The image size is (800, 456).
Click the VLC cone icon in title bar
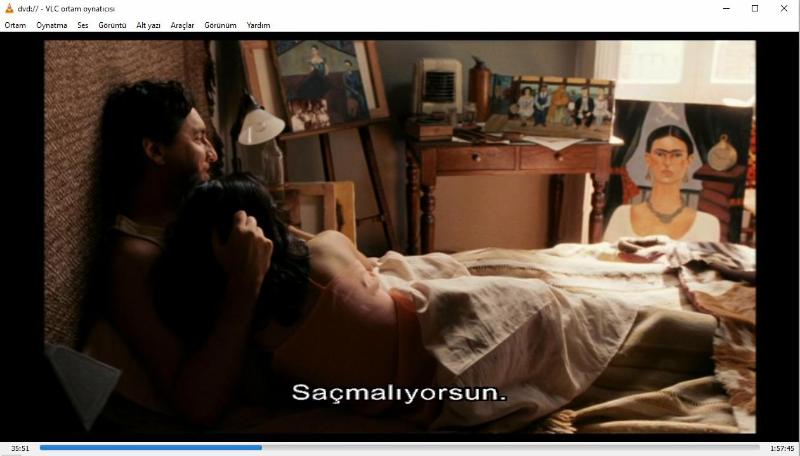tap(9, 8)
